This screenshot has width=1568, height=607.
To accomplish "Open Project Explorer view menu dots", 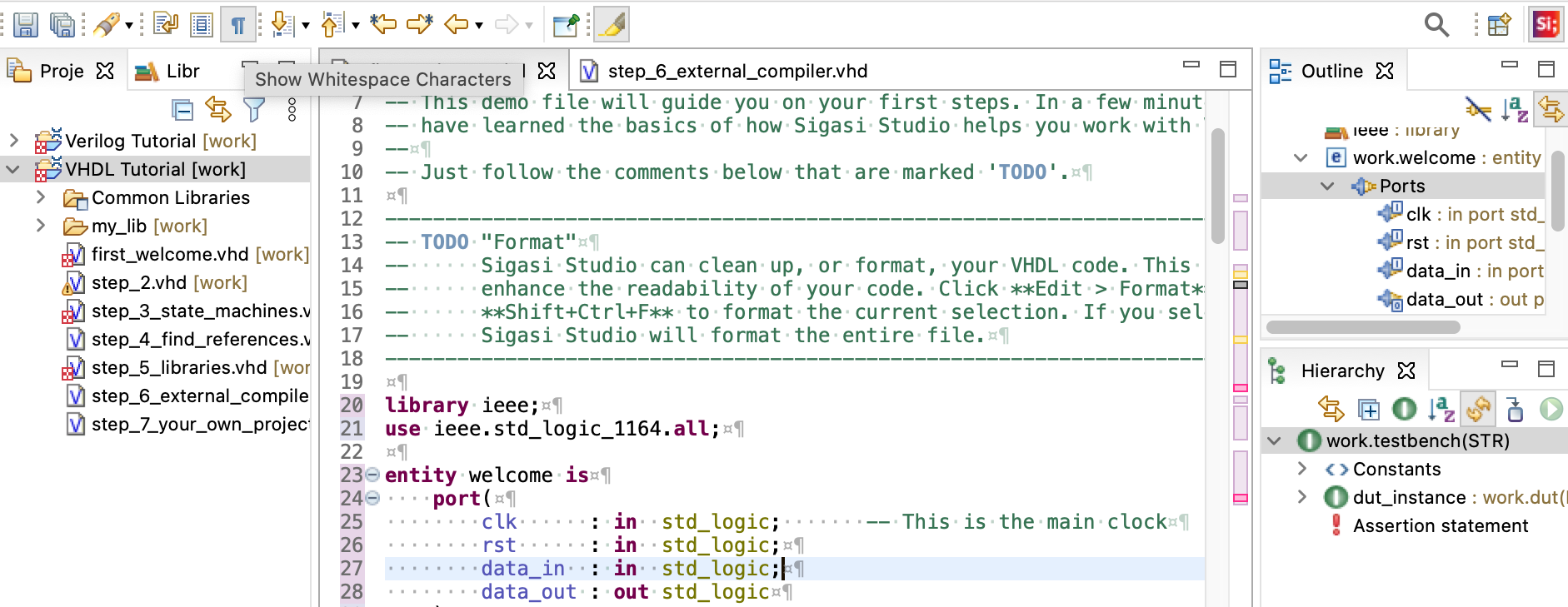I will 292,109.
